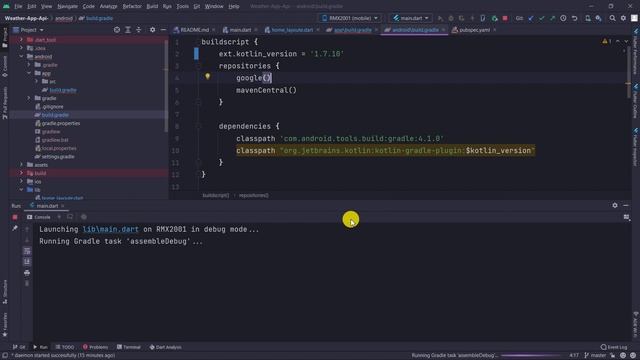Screen dimensions: 640x360
Task: Expand the red build folder in the tree
Action: [21, 173]
